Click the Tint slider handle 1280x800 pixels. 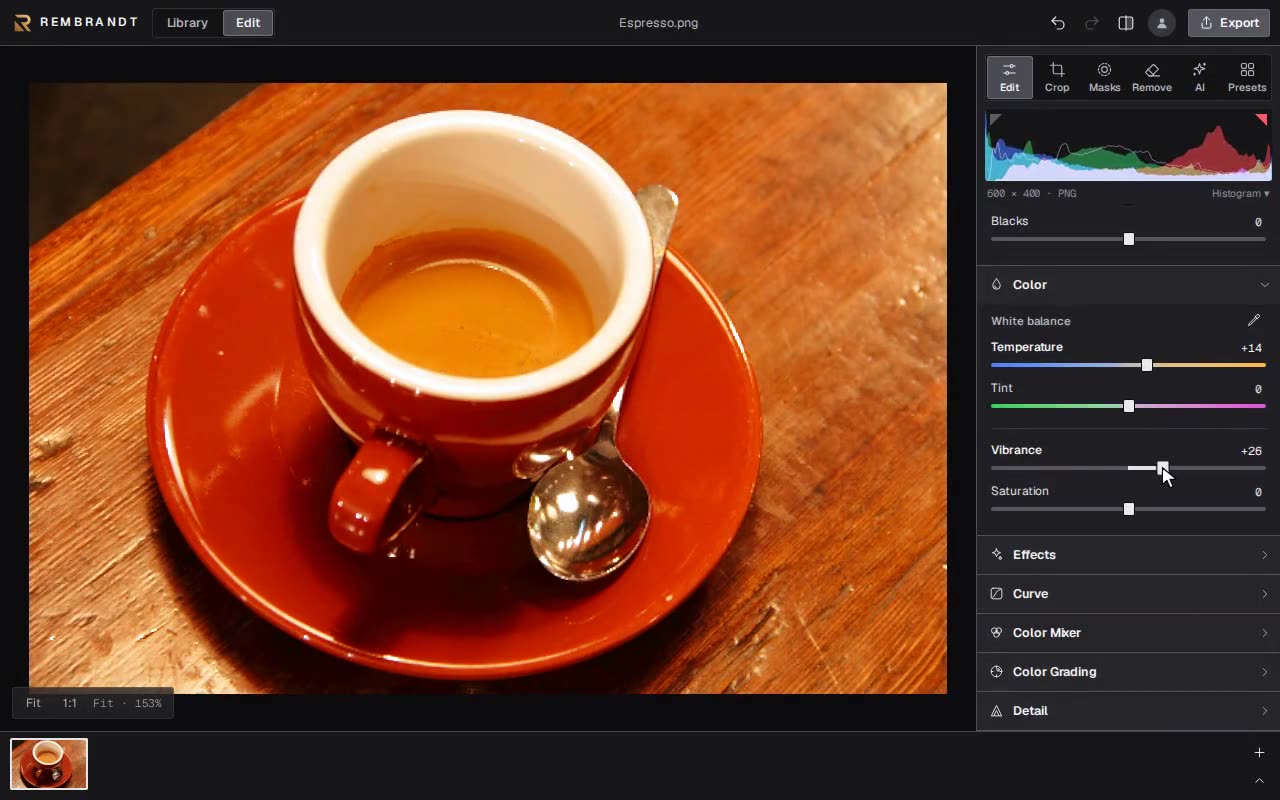[1129, 406]
